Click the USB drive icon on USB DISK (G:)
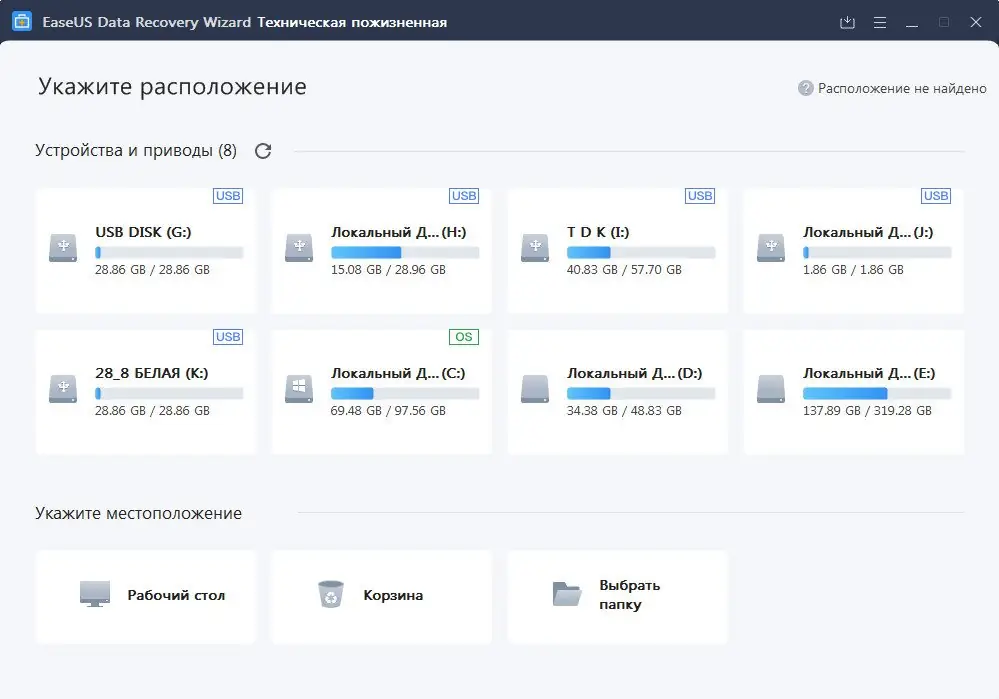Image resolution: width=999 pixels, height=699 pixels. pyautogui.click(x=62, y=250)
